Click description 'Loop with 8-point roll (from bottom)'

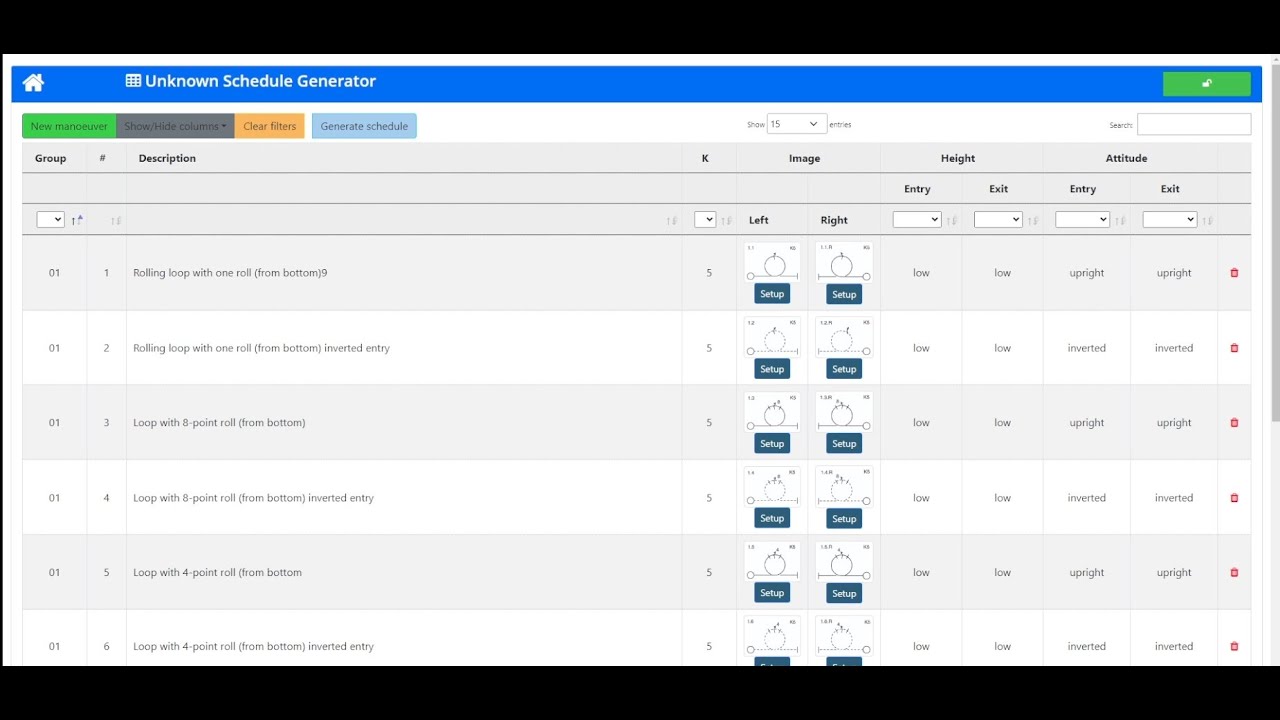219,423
